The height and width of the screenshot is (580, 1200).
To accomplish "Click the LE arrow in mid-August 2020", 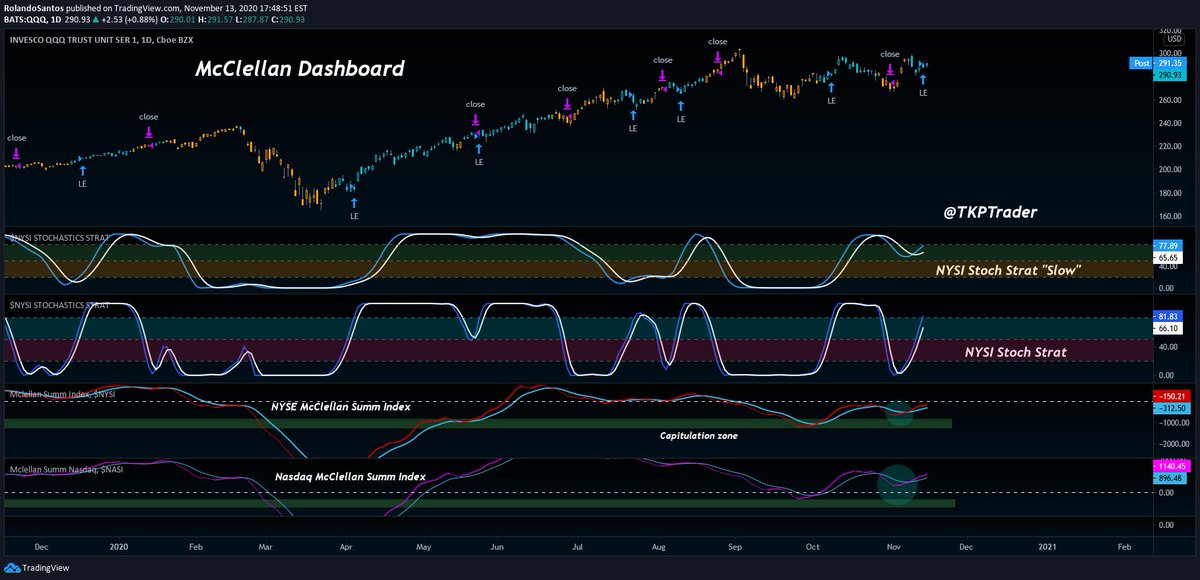I will 682,107.
